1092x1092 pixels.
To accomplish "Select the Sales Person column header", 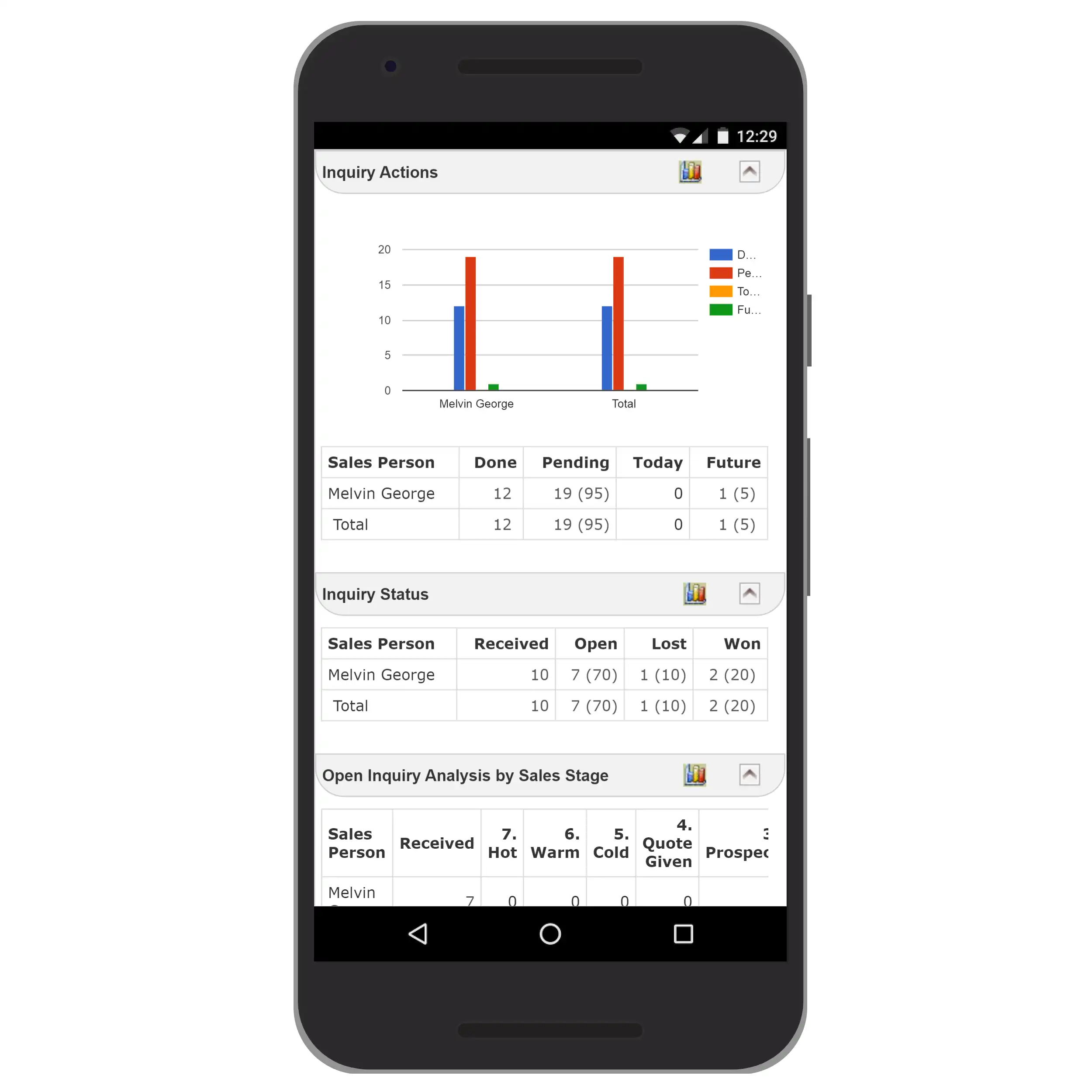I will click(x=381, y=462).
